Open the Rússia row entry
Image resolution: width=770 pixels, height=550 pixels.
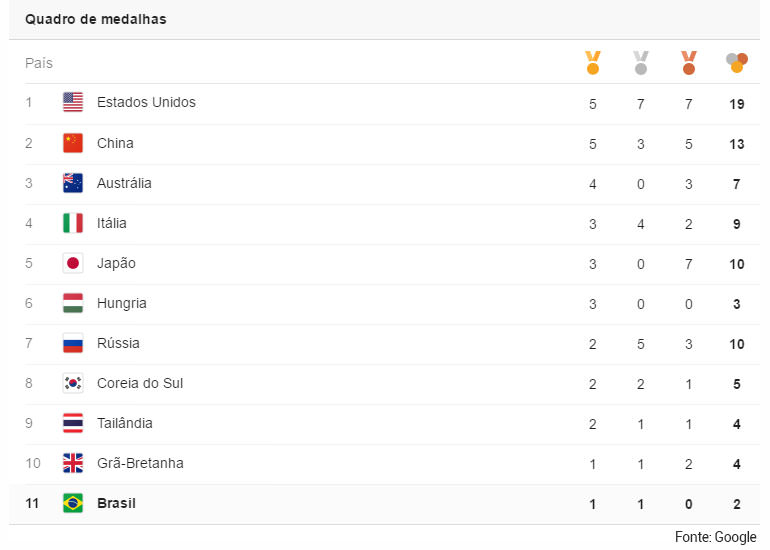pos(118,343)
